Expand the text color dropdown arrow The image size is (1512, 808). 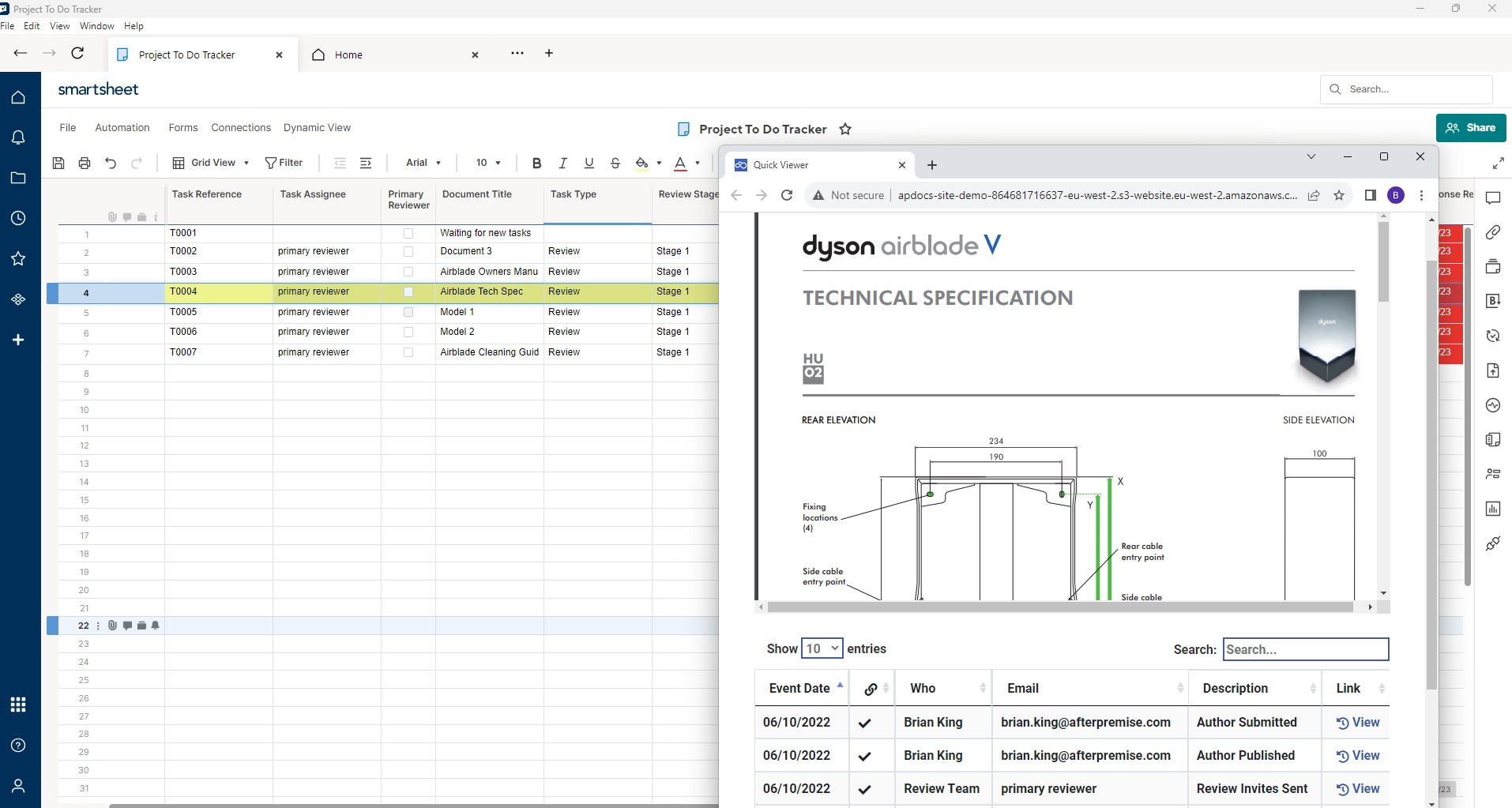tap(698, 163)
